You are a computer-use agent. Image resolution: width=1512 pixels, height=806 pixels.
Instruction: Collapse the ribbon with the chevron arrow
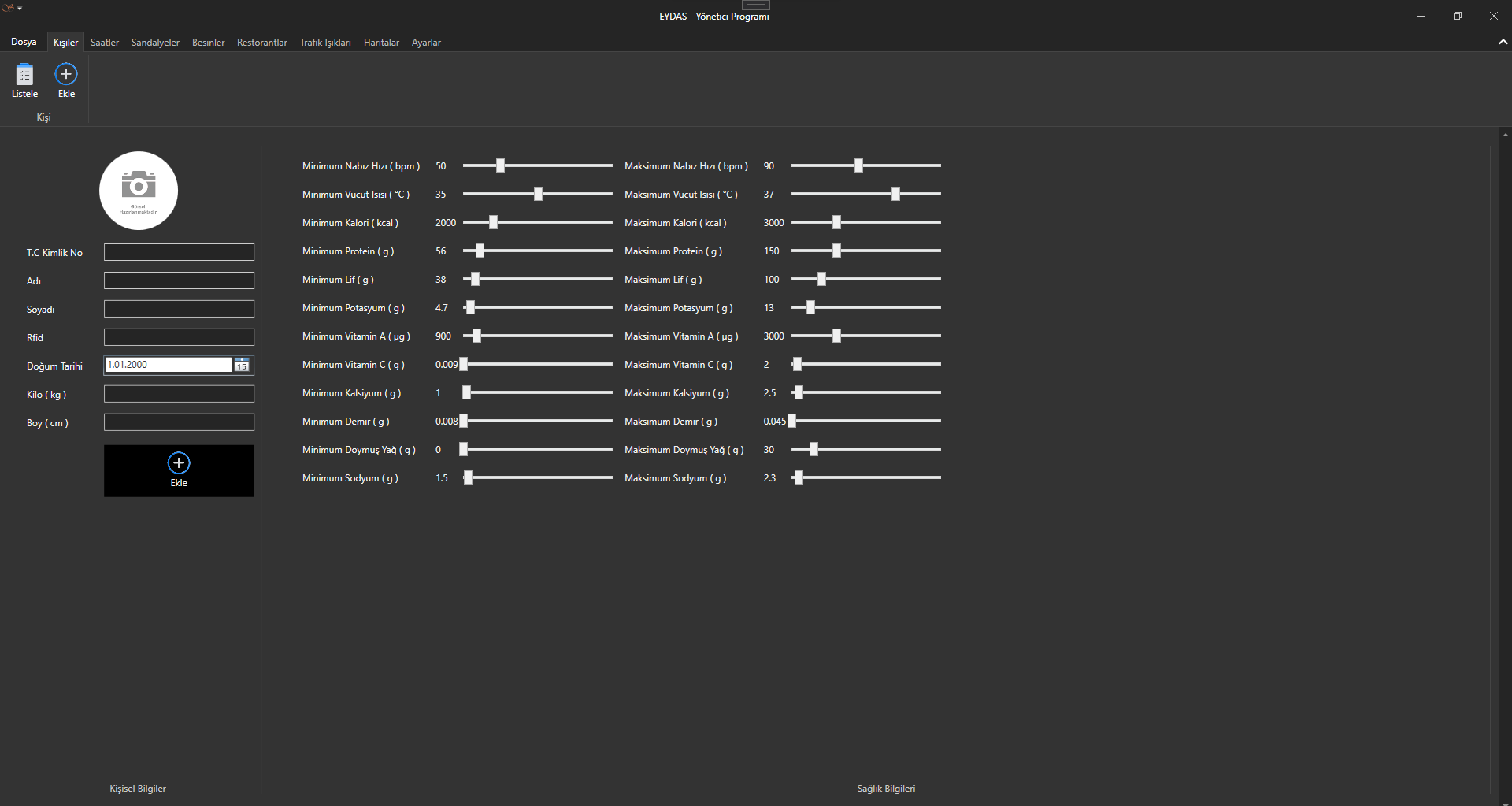[x=1503, y=43]
